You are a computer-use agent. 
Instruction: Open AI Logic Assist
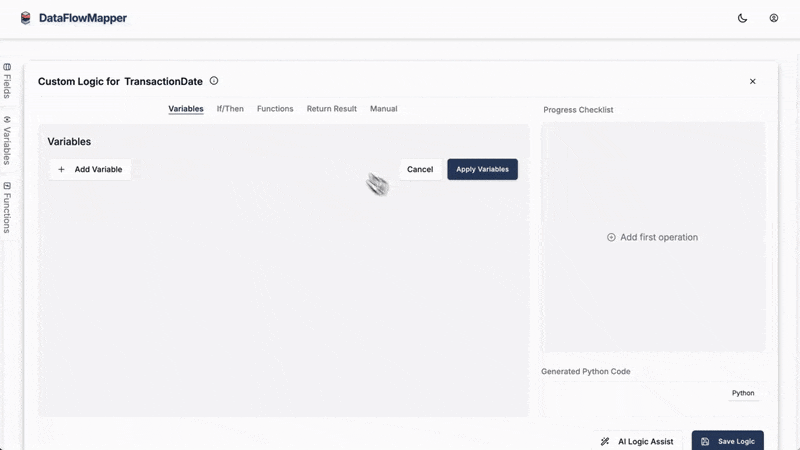pyautogui.click(x=637, y=441)
